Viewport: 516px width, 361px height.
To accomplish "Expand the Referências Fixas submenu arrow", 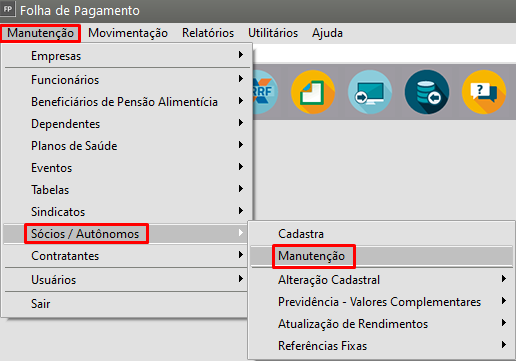I will pos(504,345).
